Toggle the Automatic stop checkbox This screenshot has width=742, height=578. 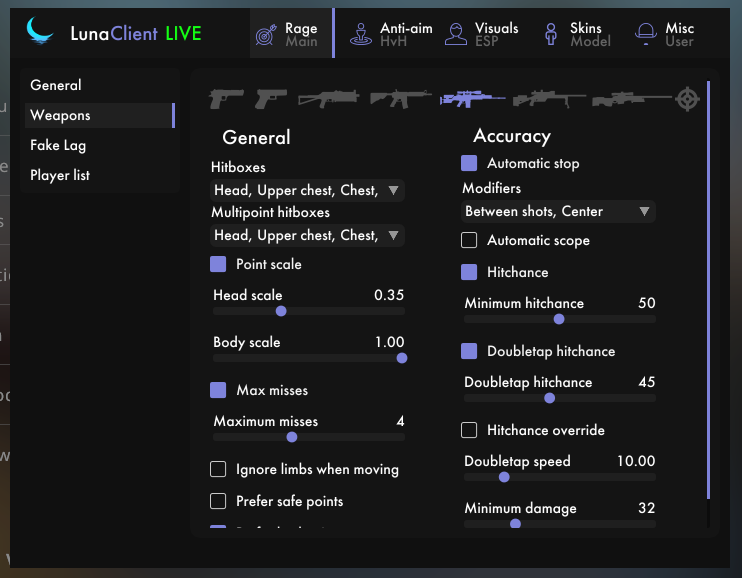coord(469,163)
